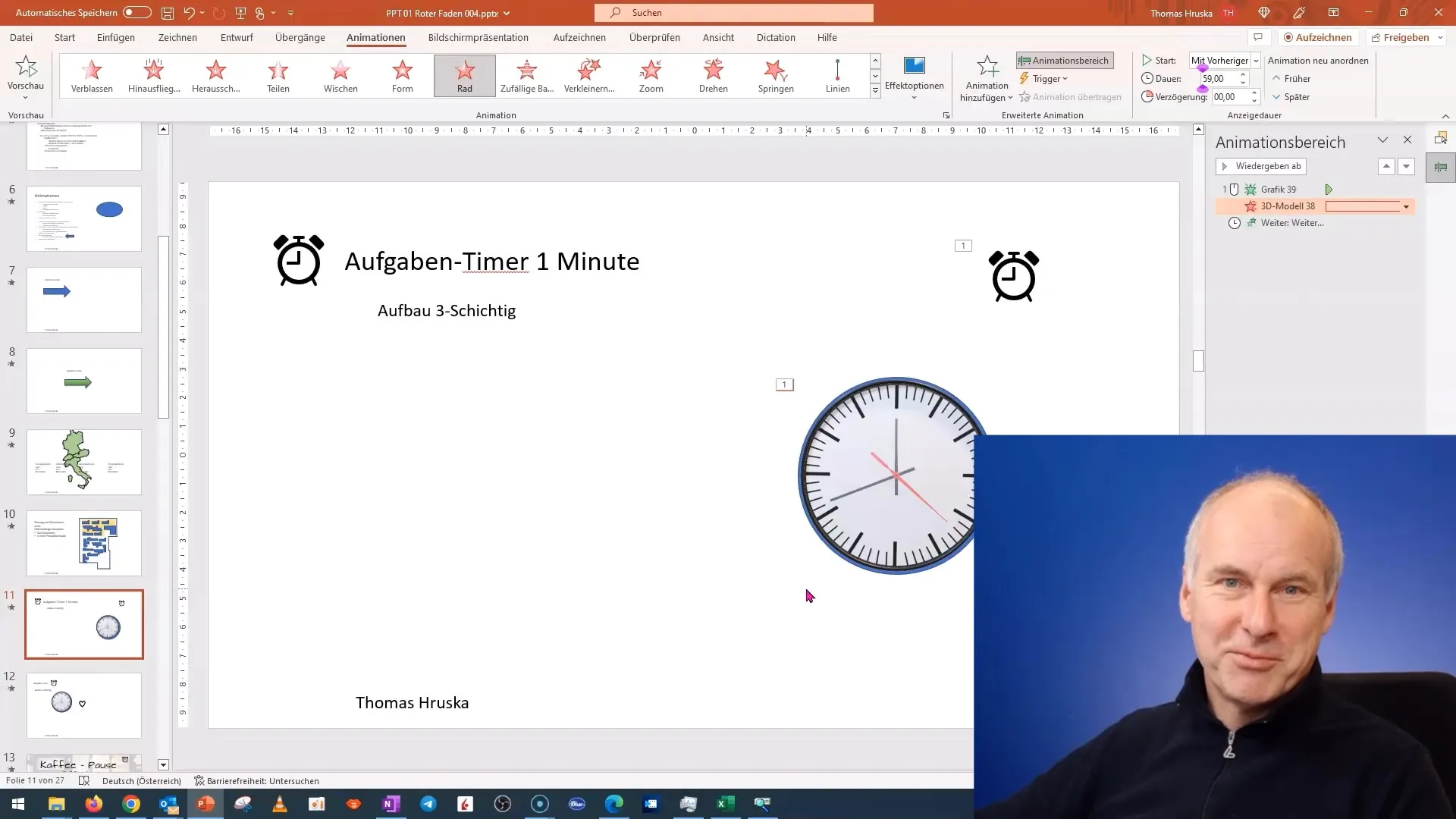Switch to the Überprüfen tab

654,37
